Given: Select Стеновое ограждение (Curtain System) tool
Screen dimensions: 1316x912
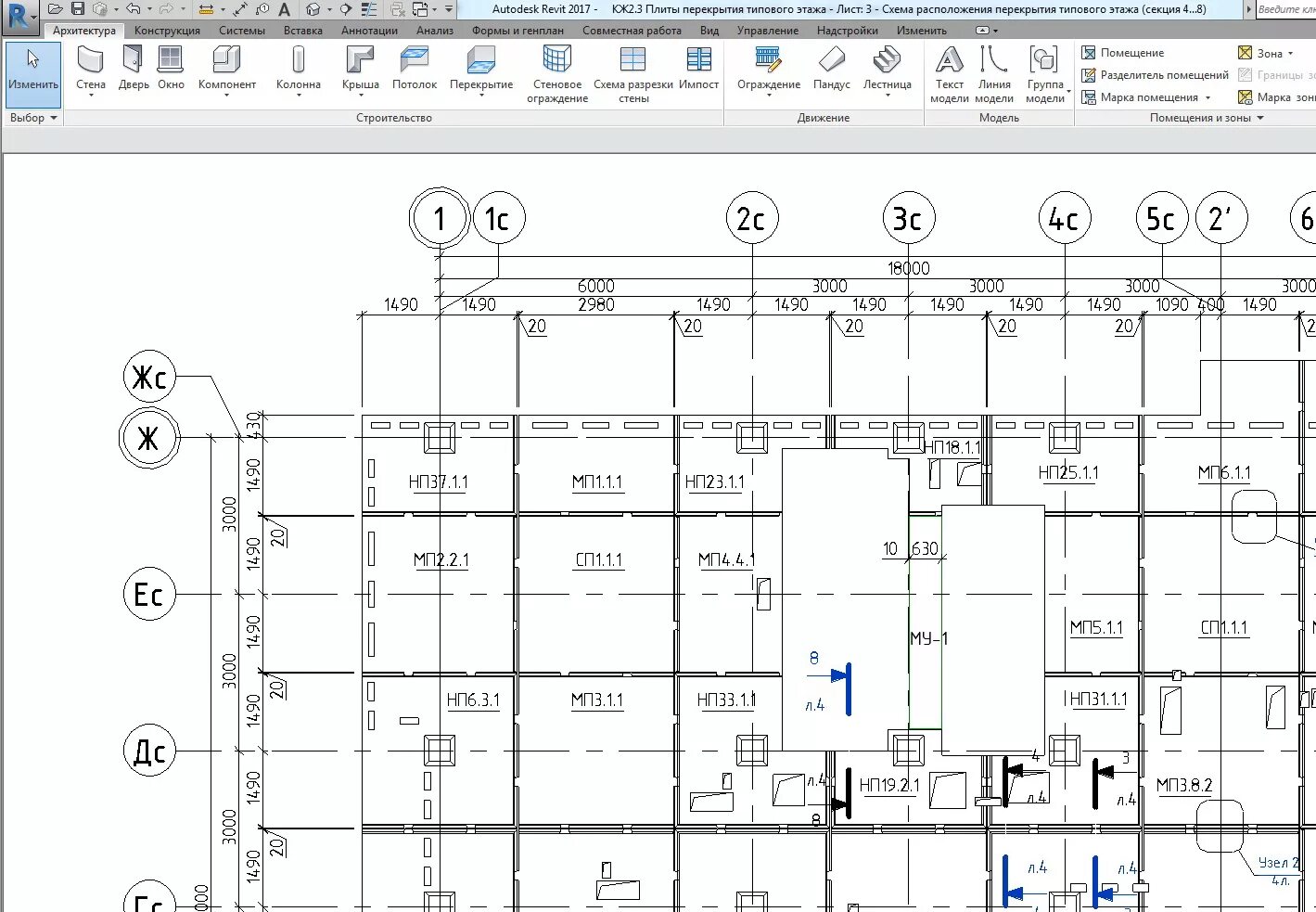Looking at the screenshot, I should point(557,74).
